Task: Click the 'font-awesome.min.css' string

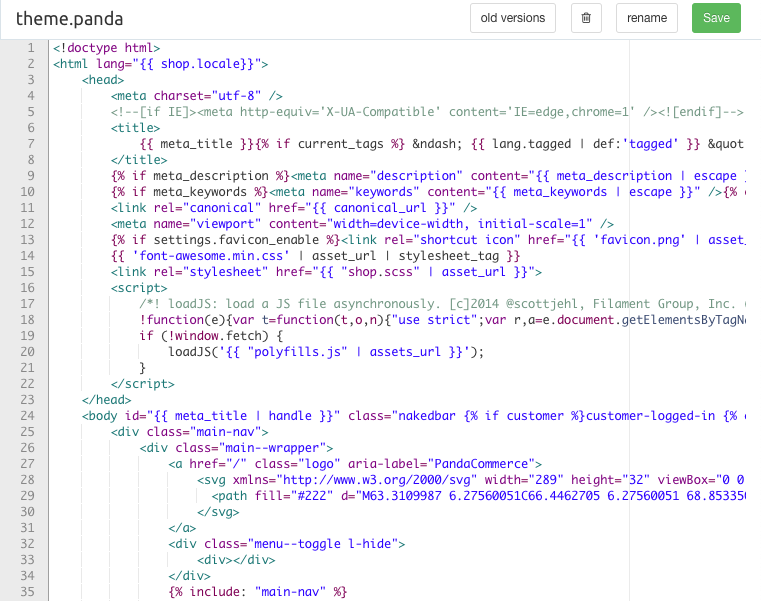Action: 211,256
